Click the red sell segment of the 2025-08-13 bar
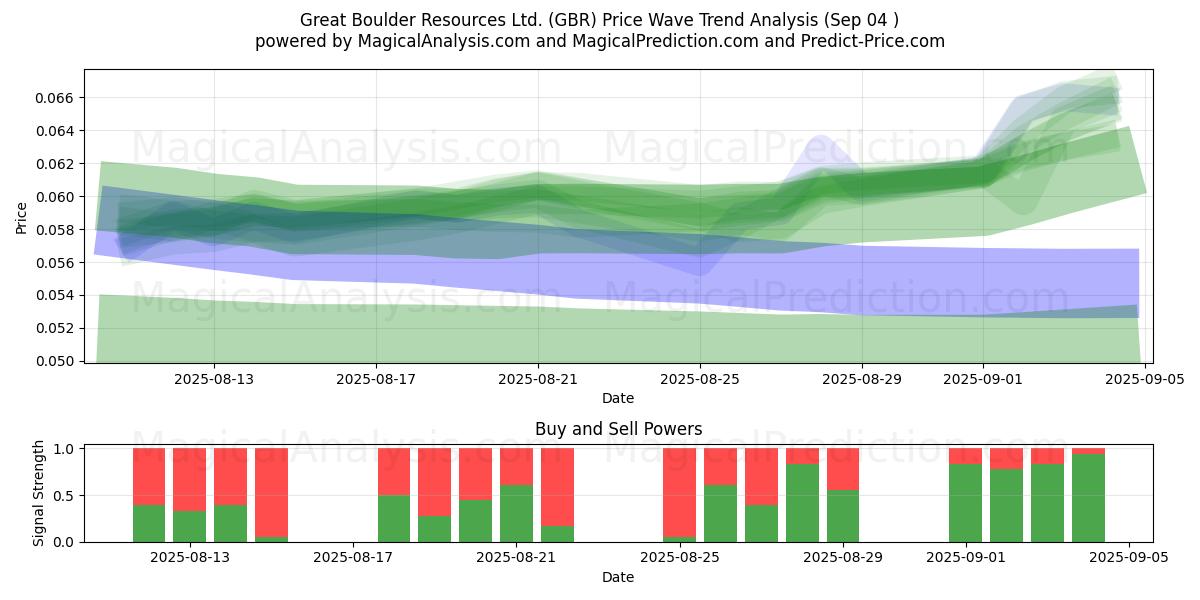 (x=190, y=480)
